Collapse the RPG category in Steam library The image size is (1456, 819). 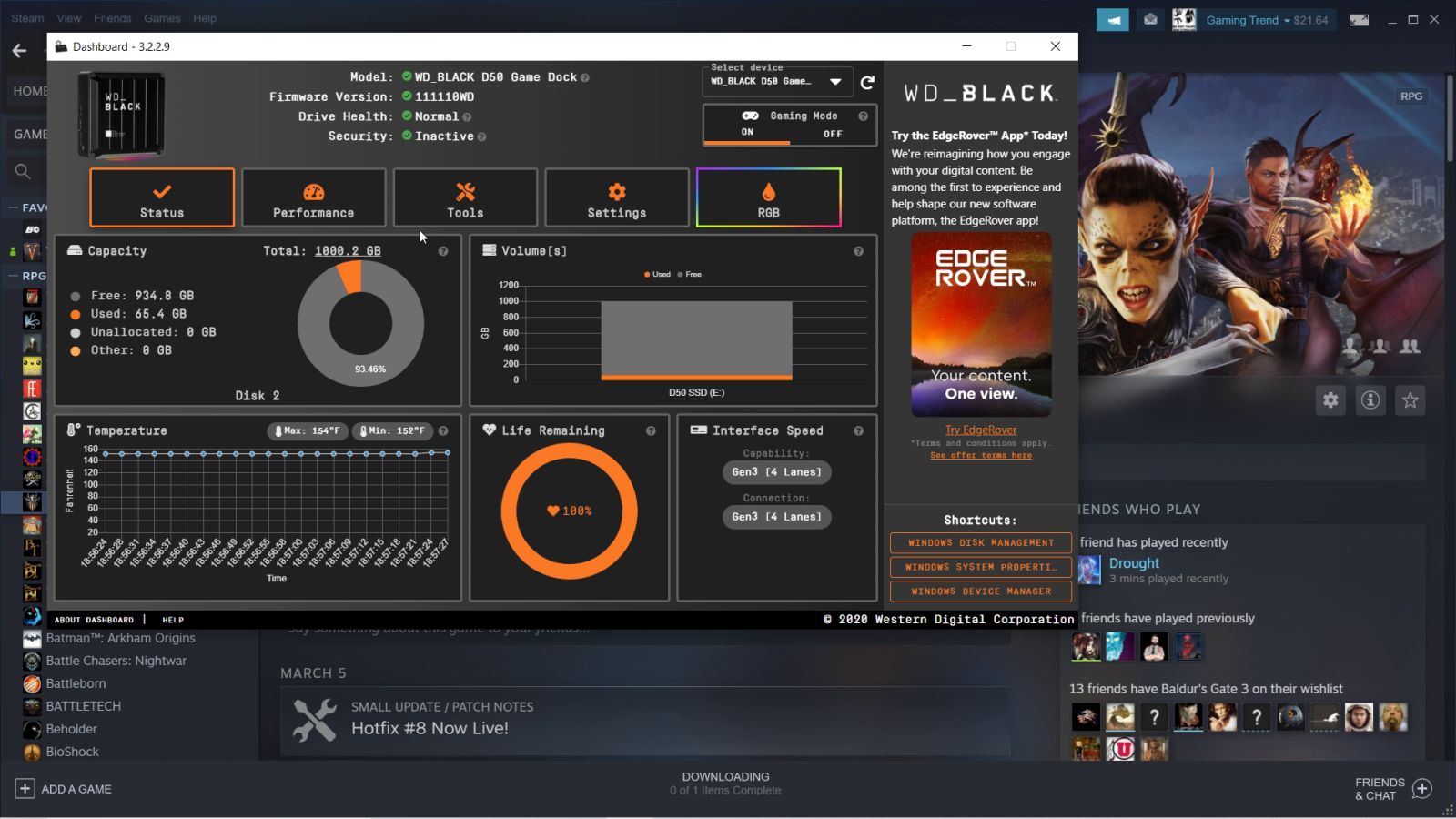pyautogui.click(x=14, y=276)
